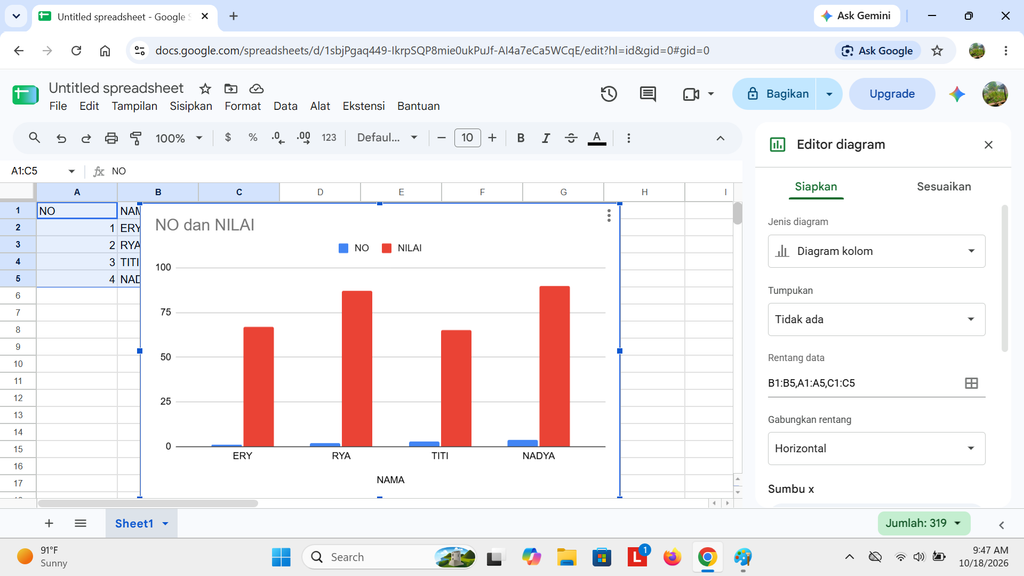Toggle bold formatting
The height and width of the screenshot is (576, 1024).
[520, 138]
